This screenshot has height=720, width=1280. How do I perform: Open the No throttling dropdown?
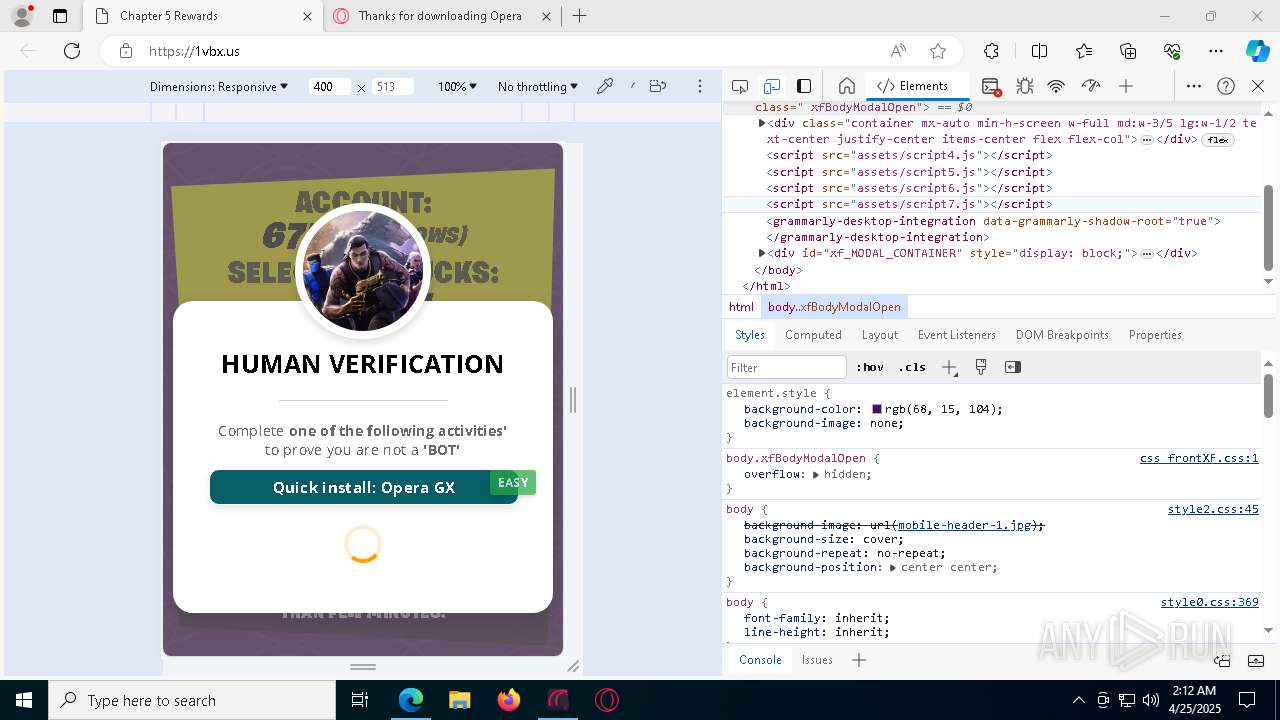[x=538, y=87]
